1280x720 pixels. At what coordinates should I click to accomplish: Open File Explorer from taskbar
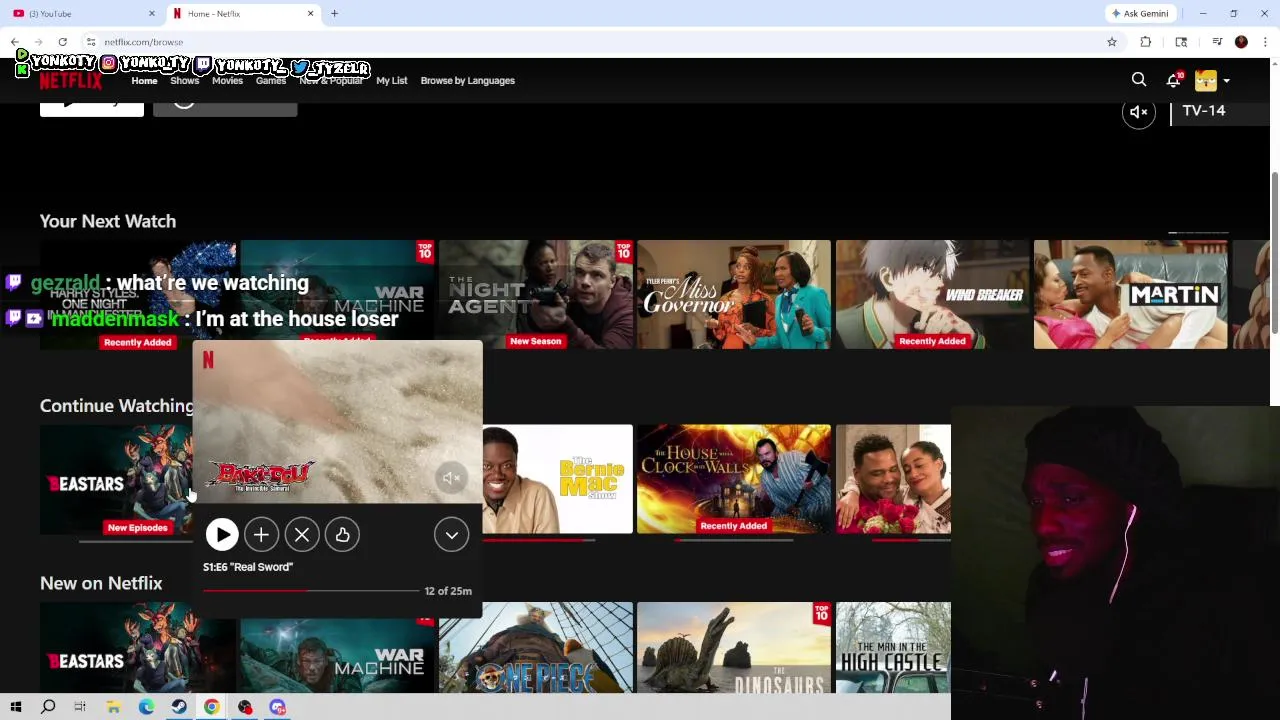point(113,707)
